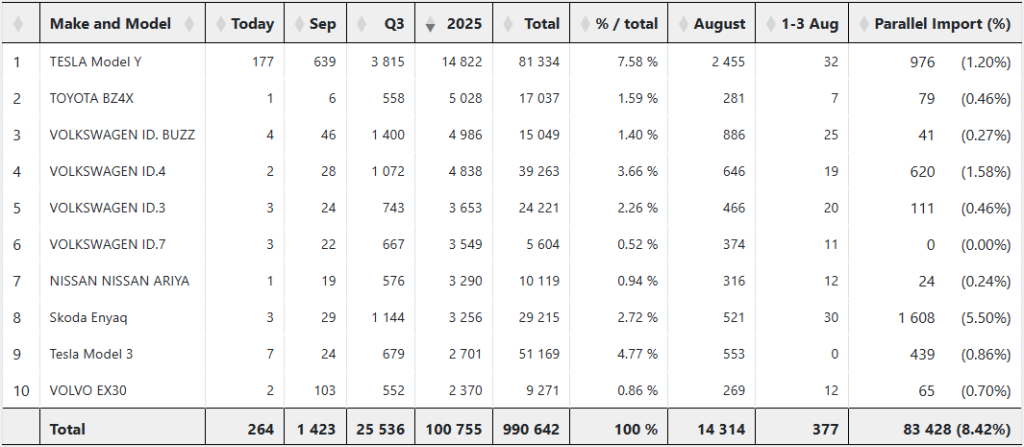Screen dimensions: 1024x447
Task: Sort by the % / total column header
Action: coord(627,24)
